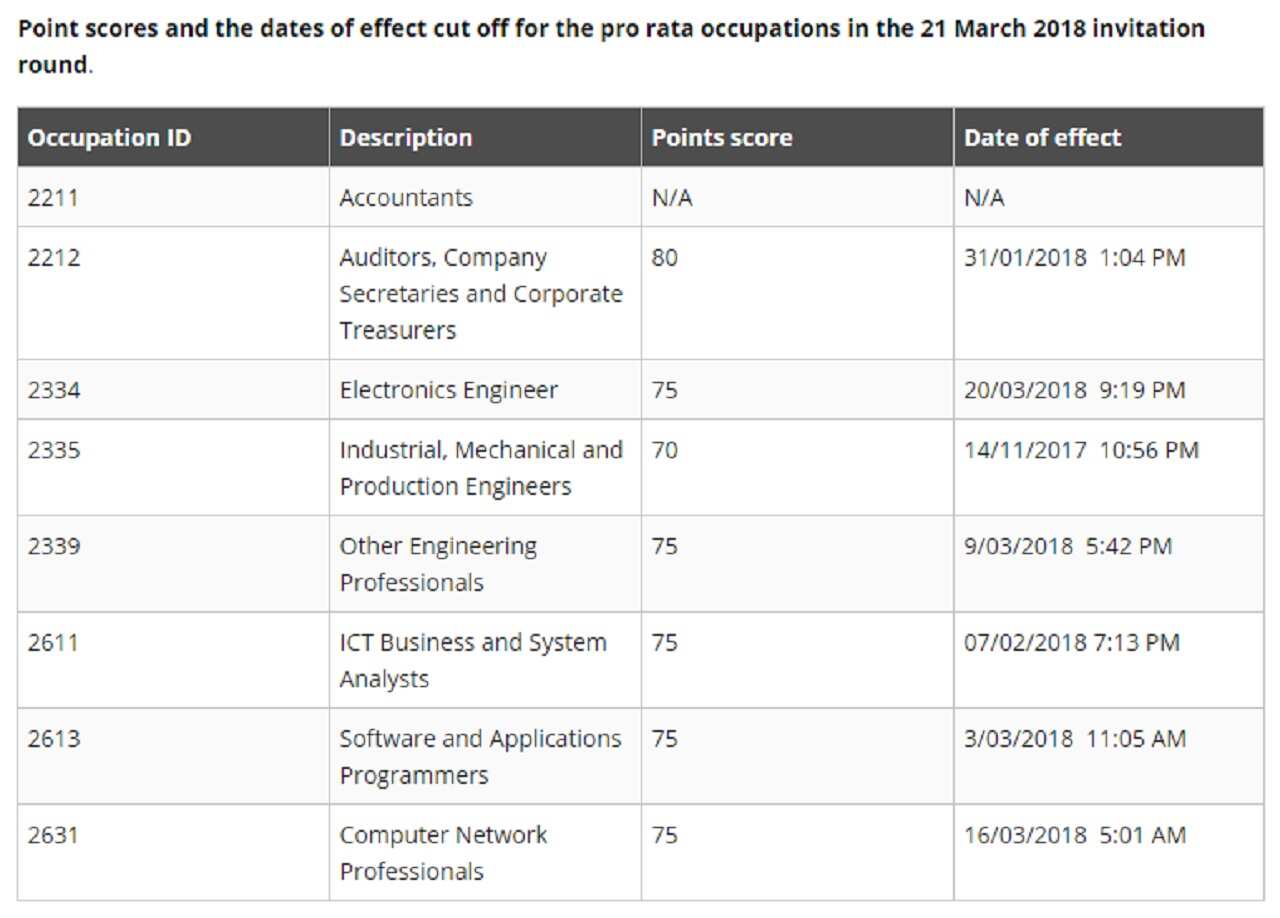Click the points score 80 cell
Screen dimensions: 1280x918
click(665, 258)
